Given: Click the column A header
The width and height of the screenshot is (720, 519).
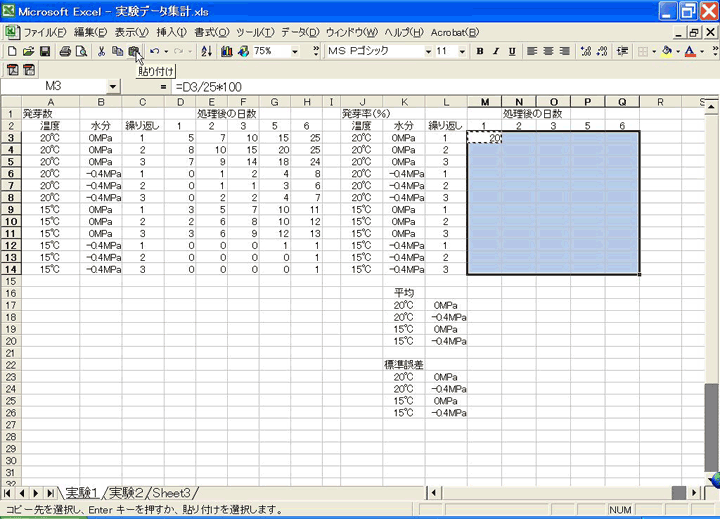Looking at the screenshot, I should click(51, 102).
